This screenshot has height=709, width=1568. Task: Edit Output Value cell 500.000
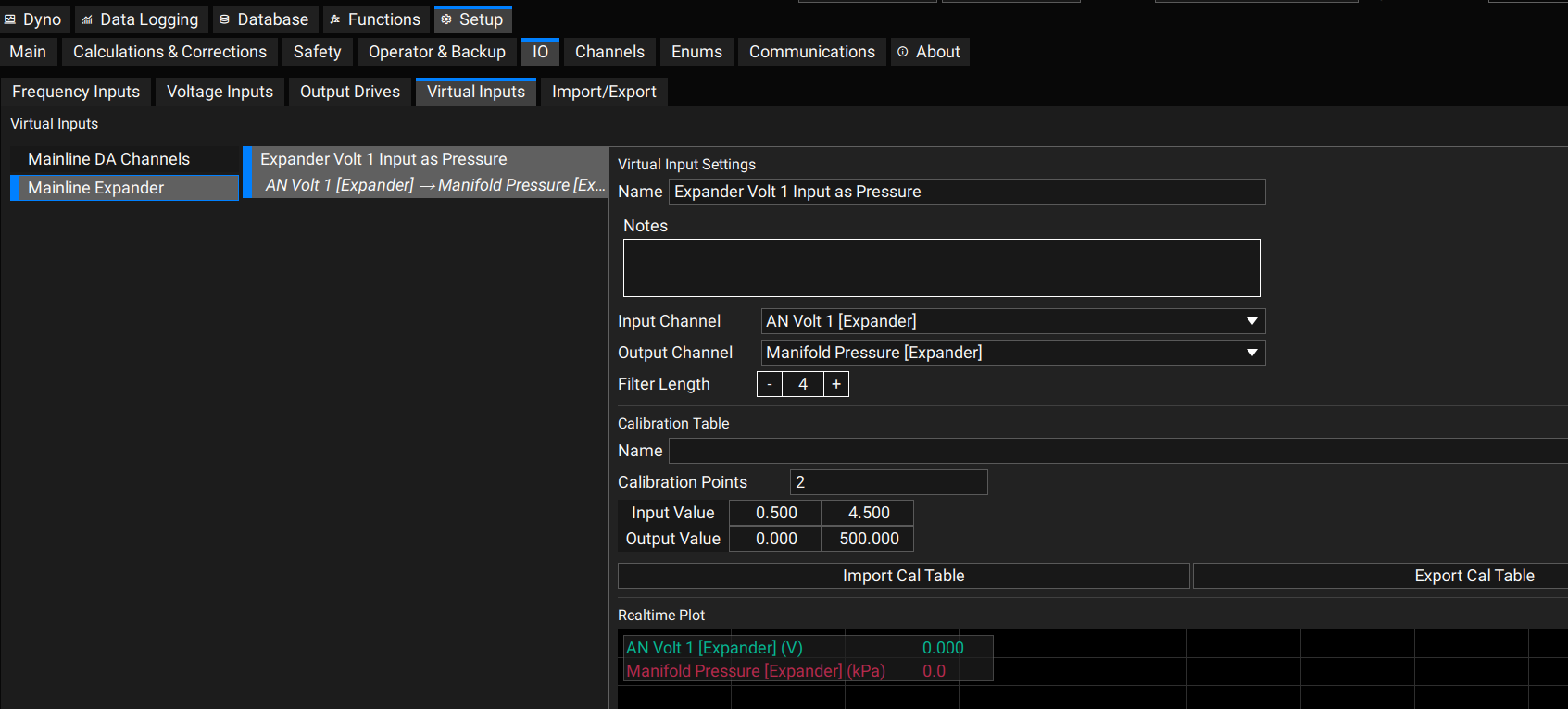point(868,539)
